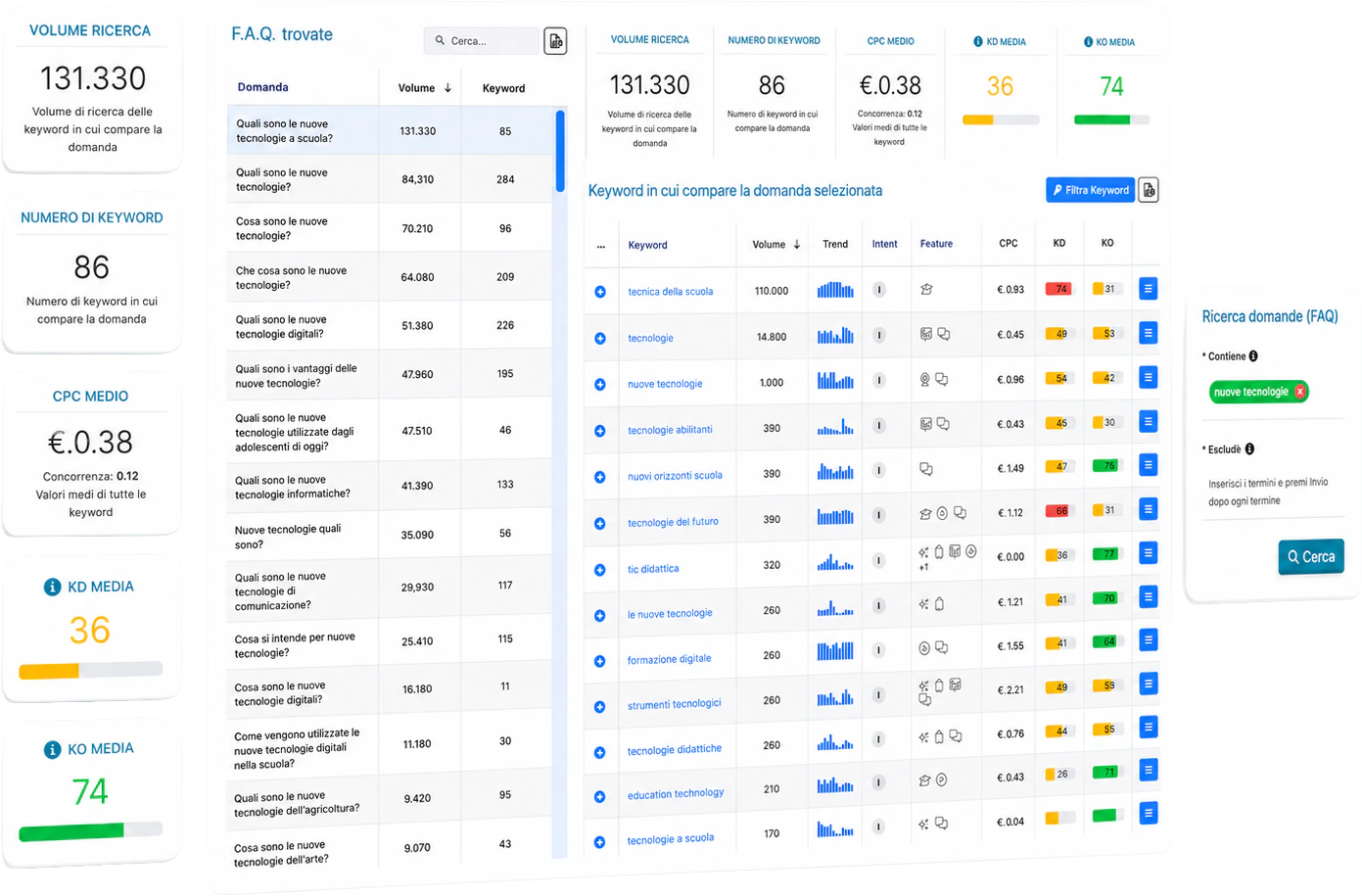The height and width of the screenshot is (896, 1362).
Task: Sort keyword table by KO column
Action: pyautogui.click(x=1107, y=243)
